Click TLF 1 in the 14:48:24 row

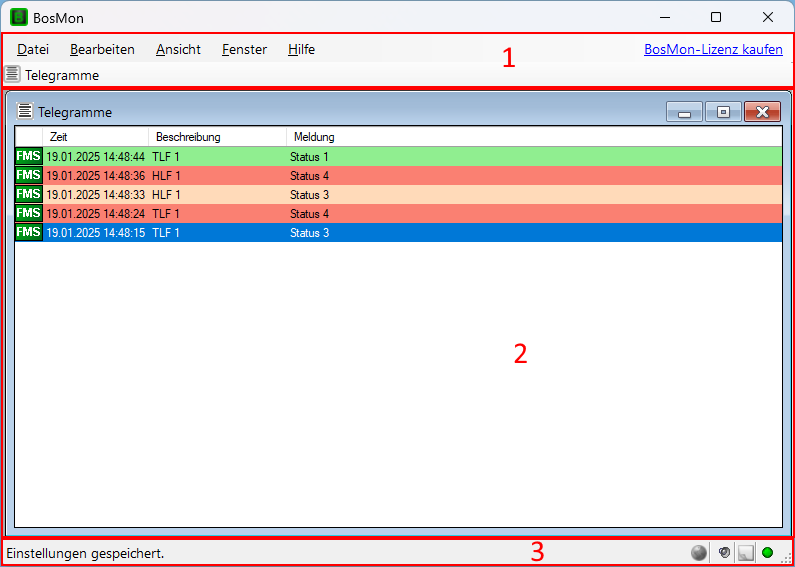pos(166,214)
